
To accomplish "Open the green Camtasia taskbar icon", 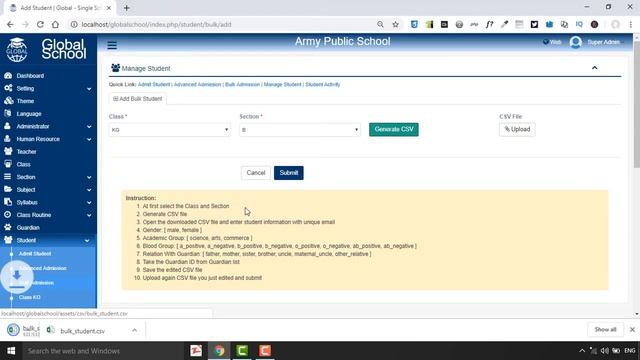I will click(242, 351).
